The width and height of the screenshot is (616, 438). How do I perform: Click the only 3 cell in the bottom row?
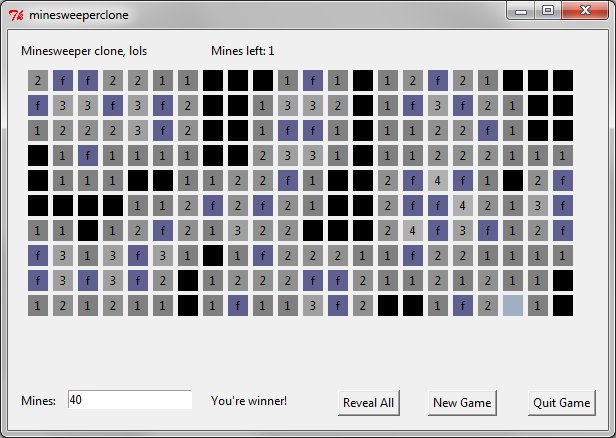click(x=313, y=306)
